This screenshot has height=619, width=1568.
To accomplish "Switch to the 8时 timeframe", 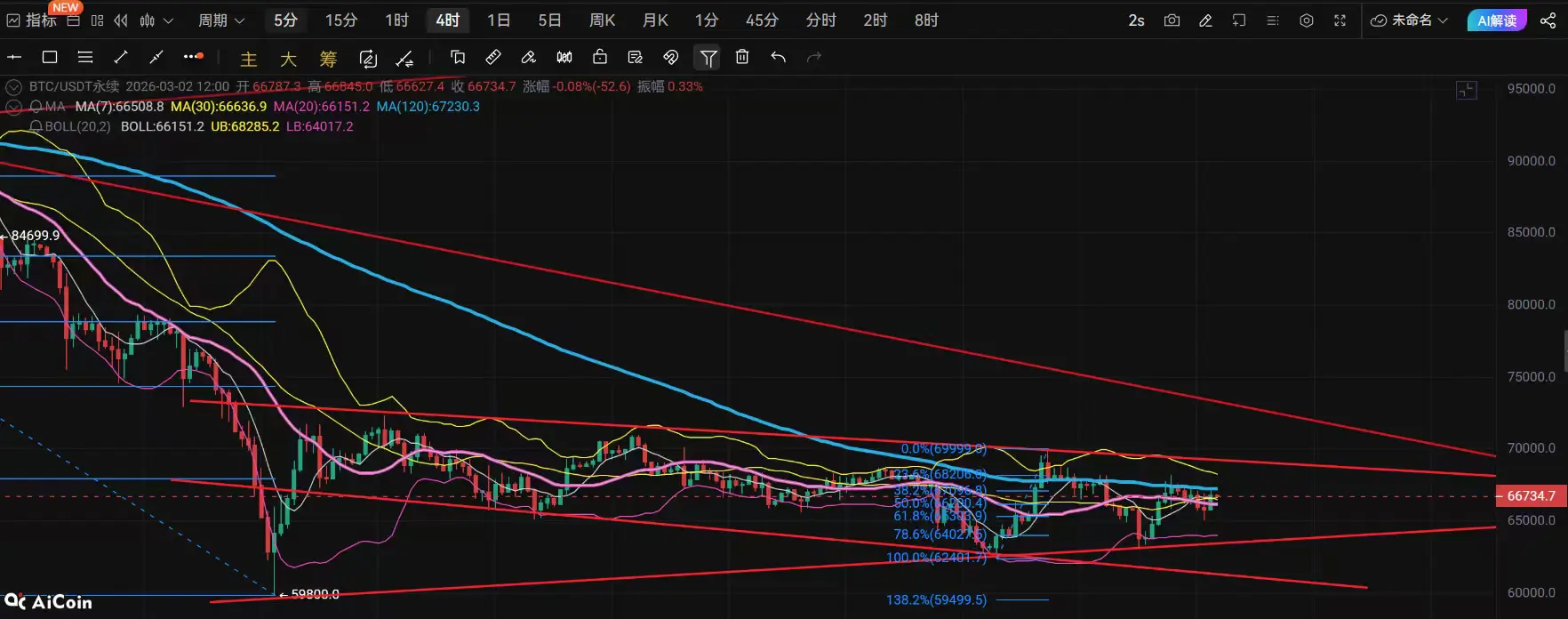I will click(x=926, y=20).
